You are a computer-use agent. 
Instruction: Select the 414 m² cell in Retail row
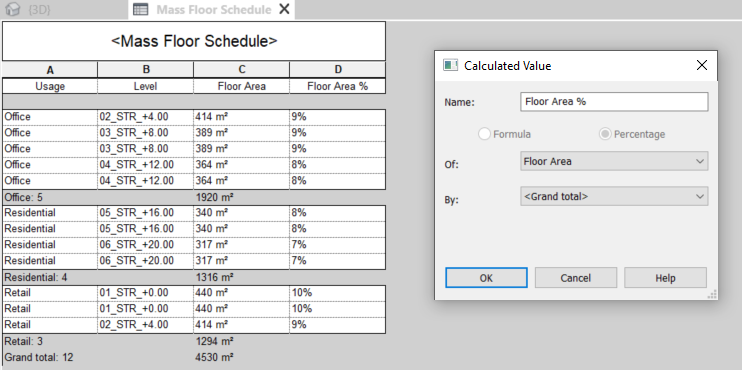[241, 325]
